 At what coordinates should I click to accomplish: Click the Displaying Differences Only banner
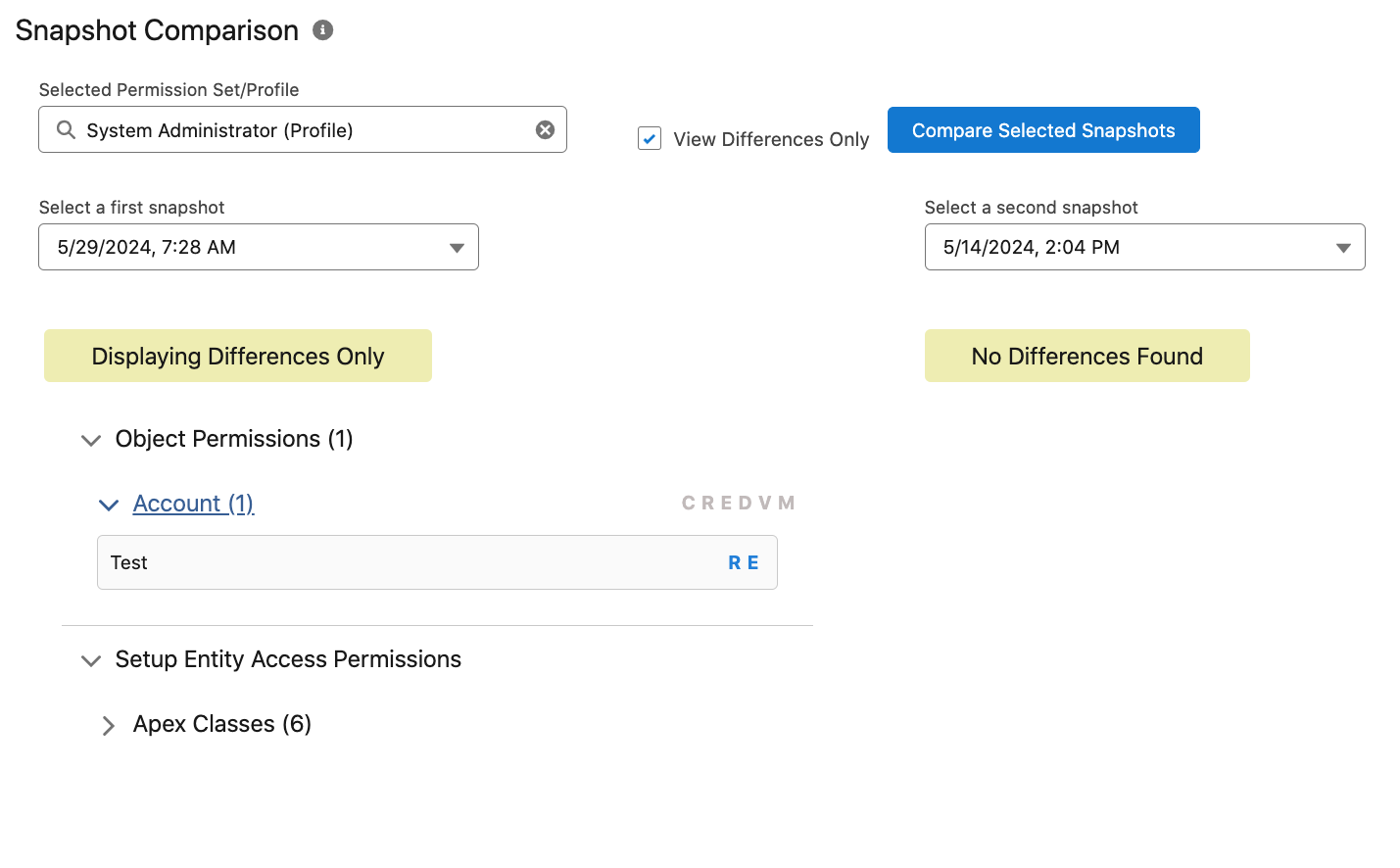[x=238, y=356]
